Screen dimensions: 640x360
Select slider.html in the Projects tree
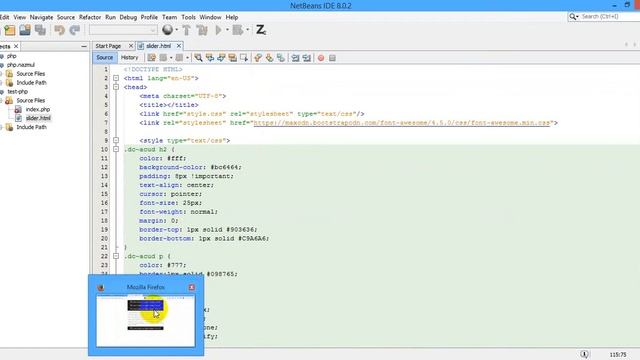[x=38, y=118]
